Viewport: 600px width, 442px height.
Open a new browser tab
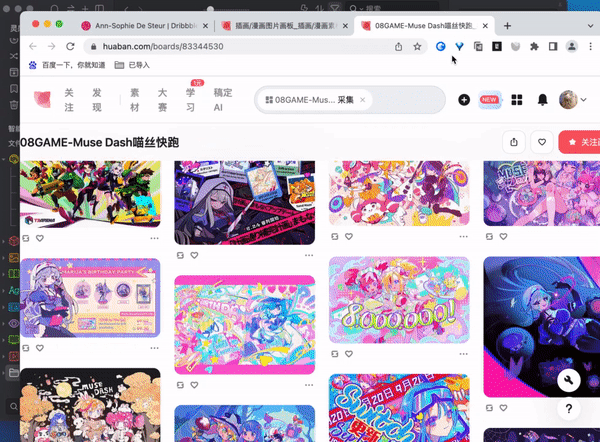tap(507, 26)
